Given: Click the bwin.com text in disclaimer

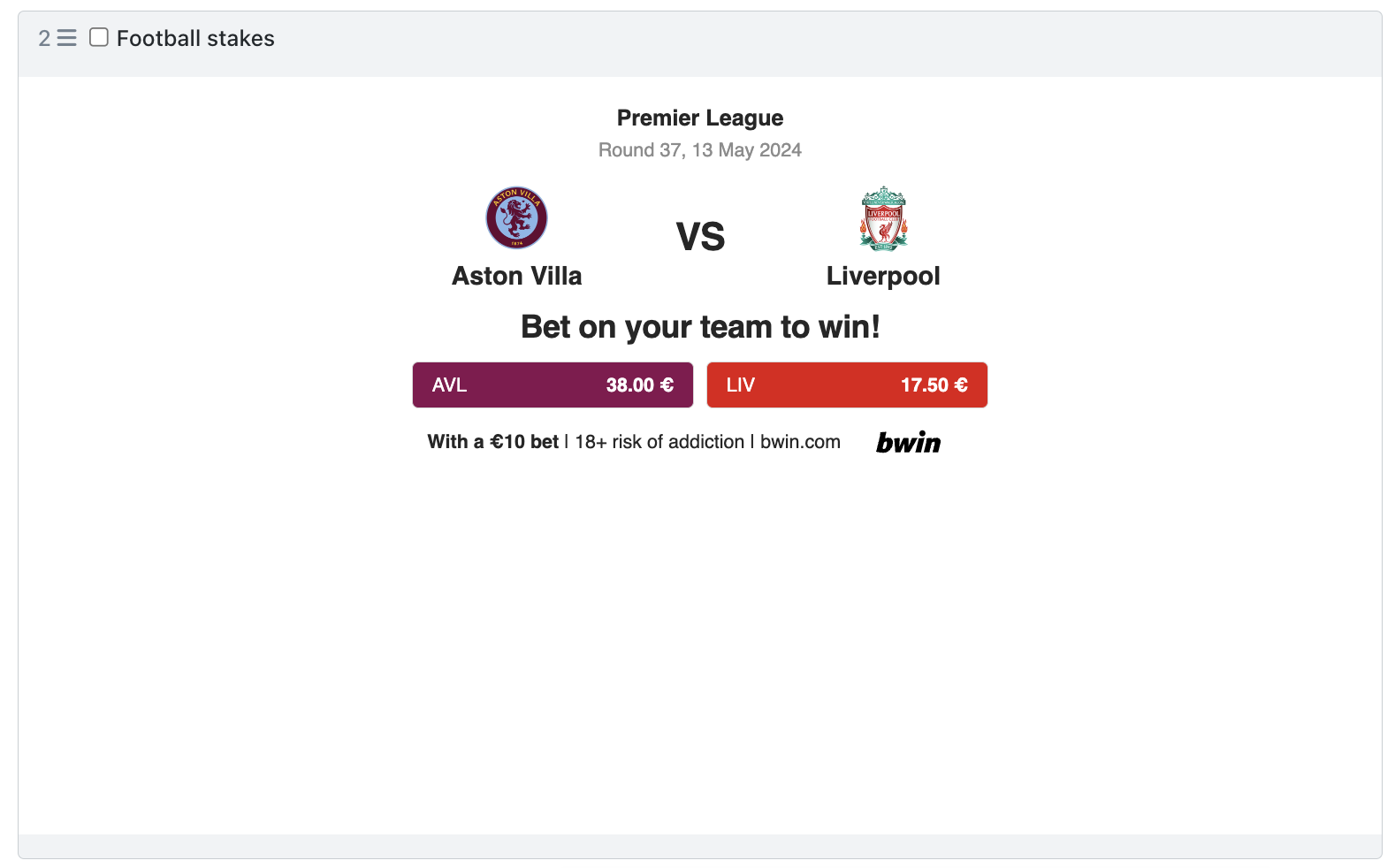Looking at the screenshot, I should 800,442.
